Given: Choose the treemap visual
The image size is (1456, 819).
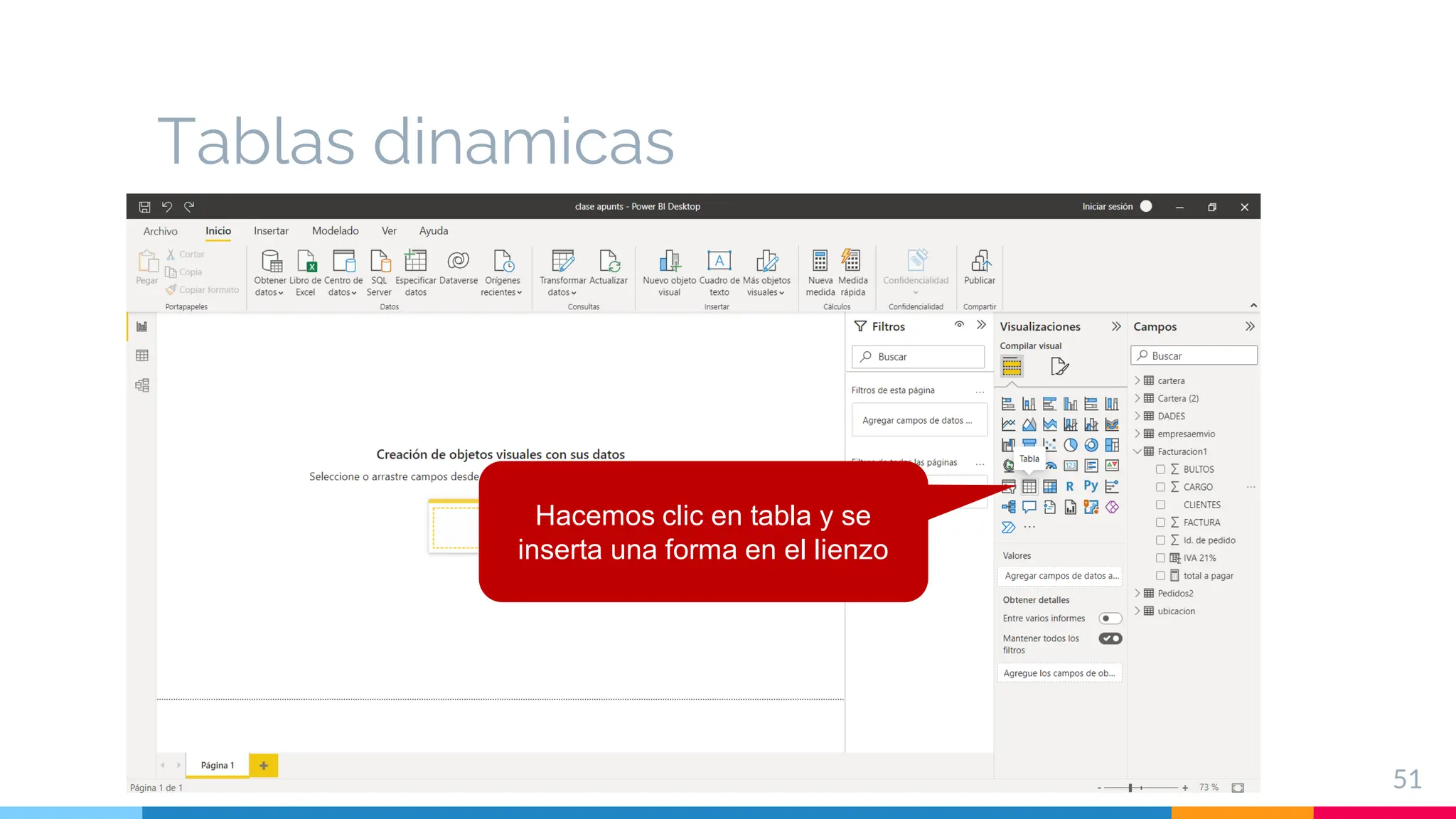Looking at the screenshot, I should point(1112,445).
